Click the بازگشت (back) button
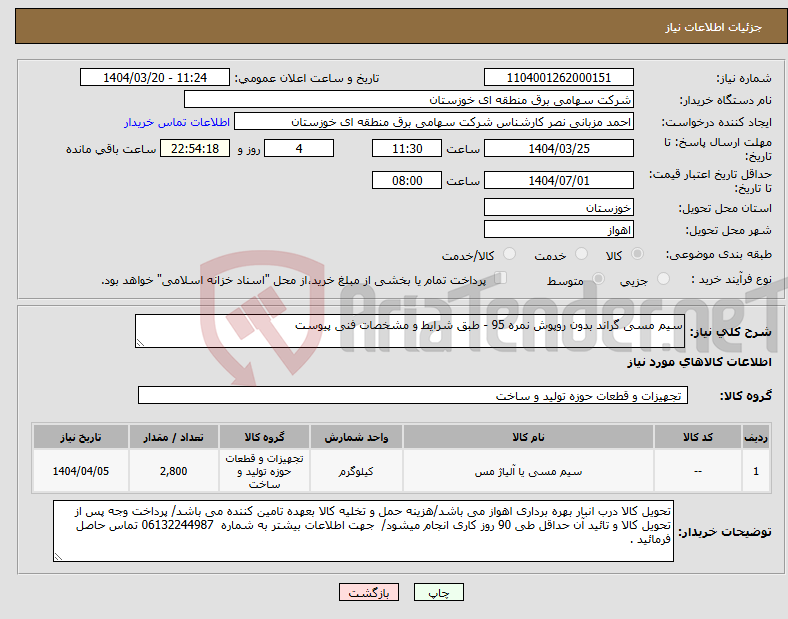The width and height of the screenshot is (788, 619). (x=369, y=592)
